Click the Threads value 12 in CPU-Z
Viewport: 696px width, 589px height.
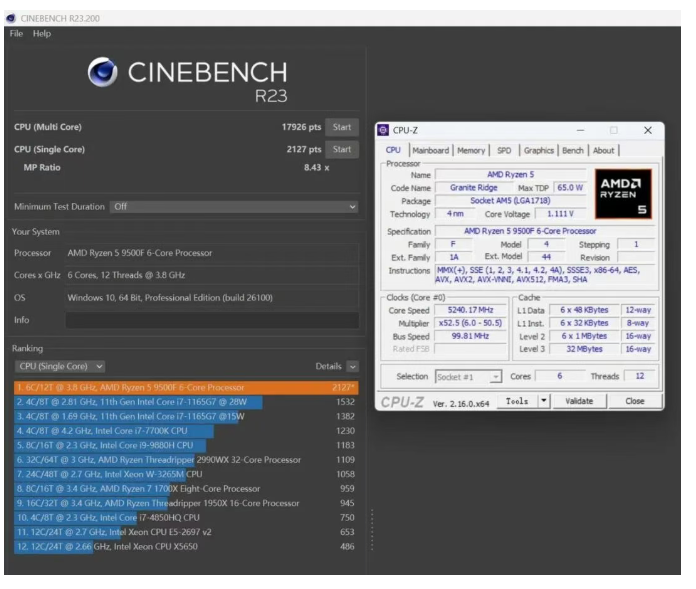[640, 376]
